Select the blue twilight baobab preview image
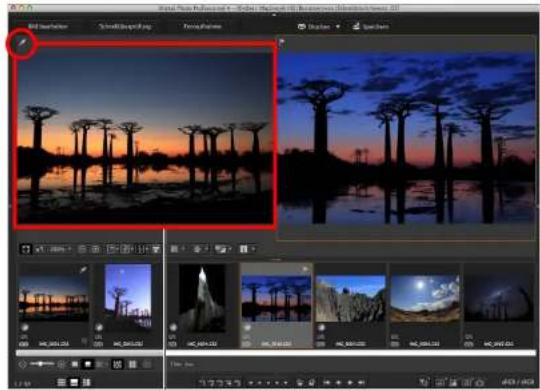The image size is (540, 390). click(406, 138)
